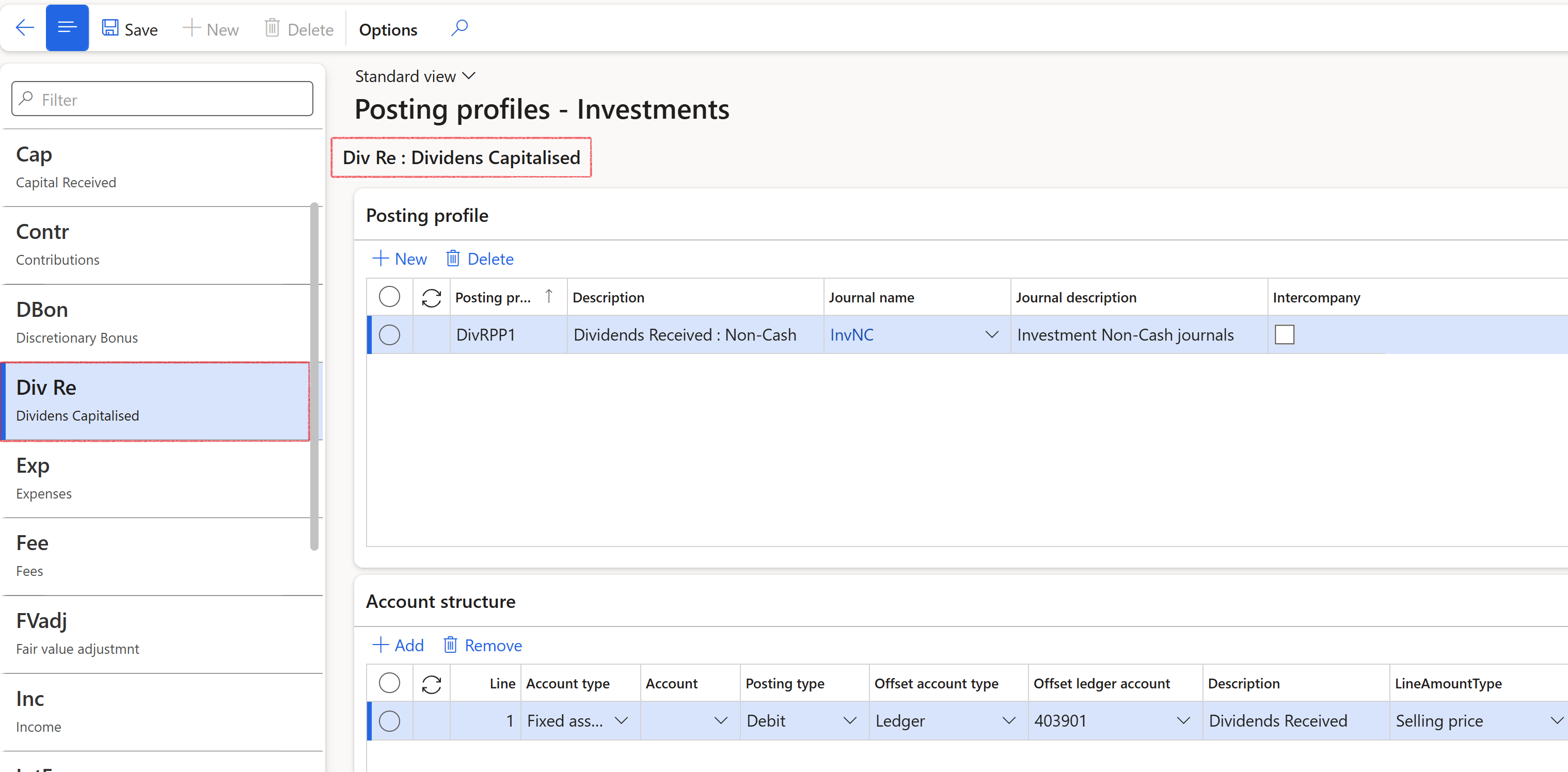The height and width of the screenshot is (772, 1568).
Task: Click the Account column header
Action: click(x=690, y=683)
